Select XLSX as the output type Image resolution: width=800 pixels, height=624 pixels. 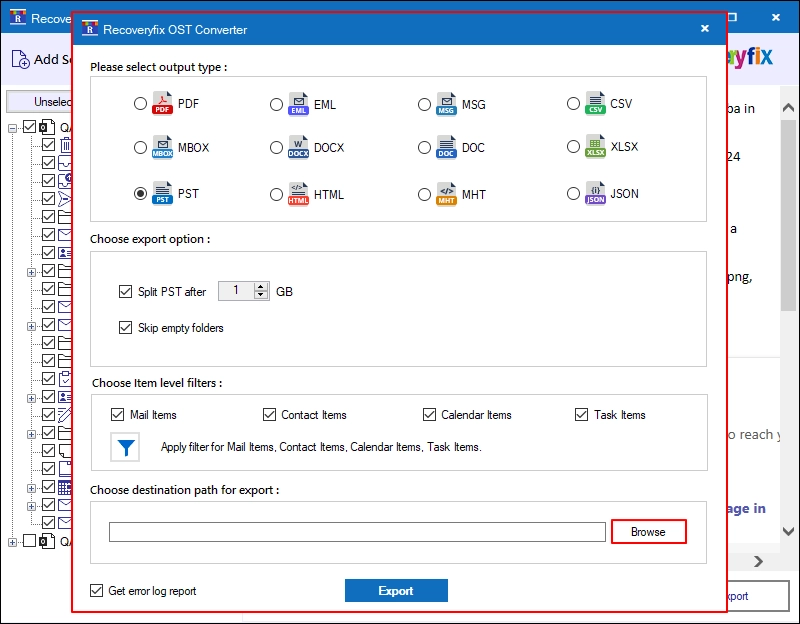[573, 146]
